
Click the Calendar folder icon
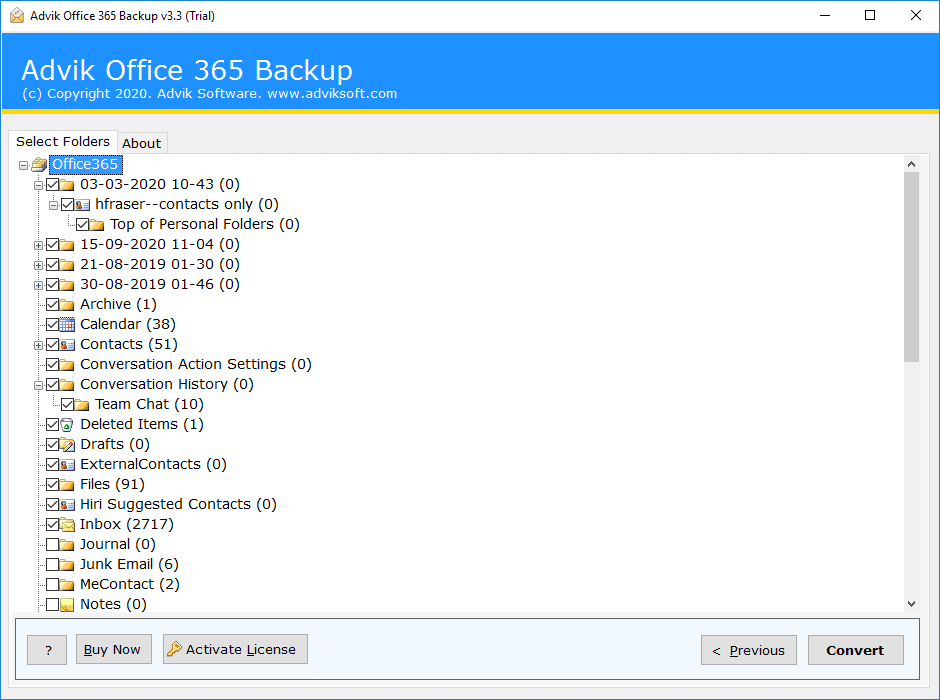pyautogui.click(x=67, y=325)
